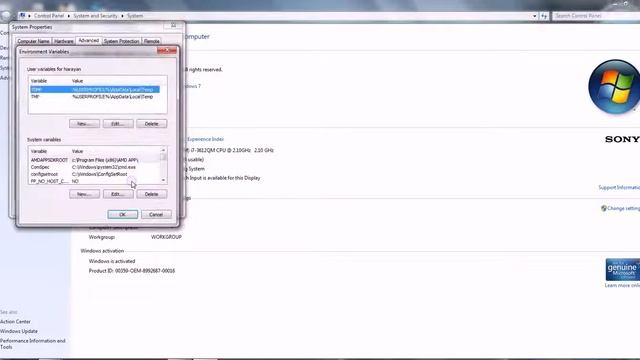Click System and Security in breadcrumb
The image size is (640, 360).
[95, 16]
